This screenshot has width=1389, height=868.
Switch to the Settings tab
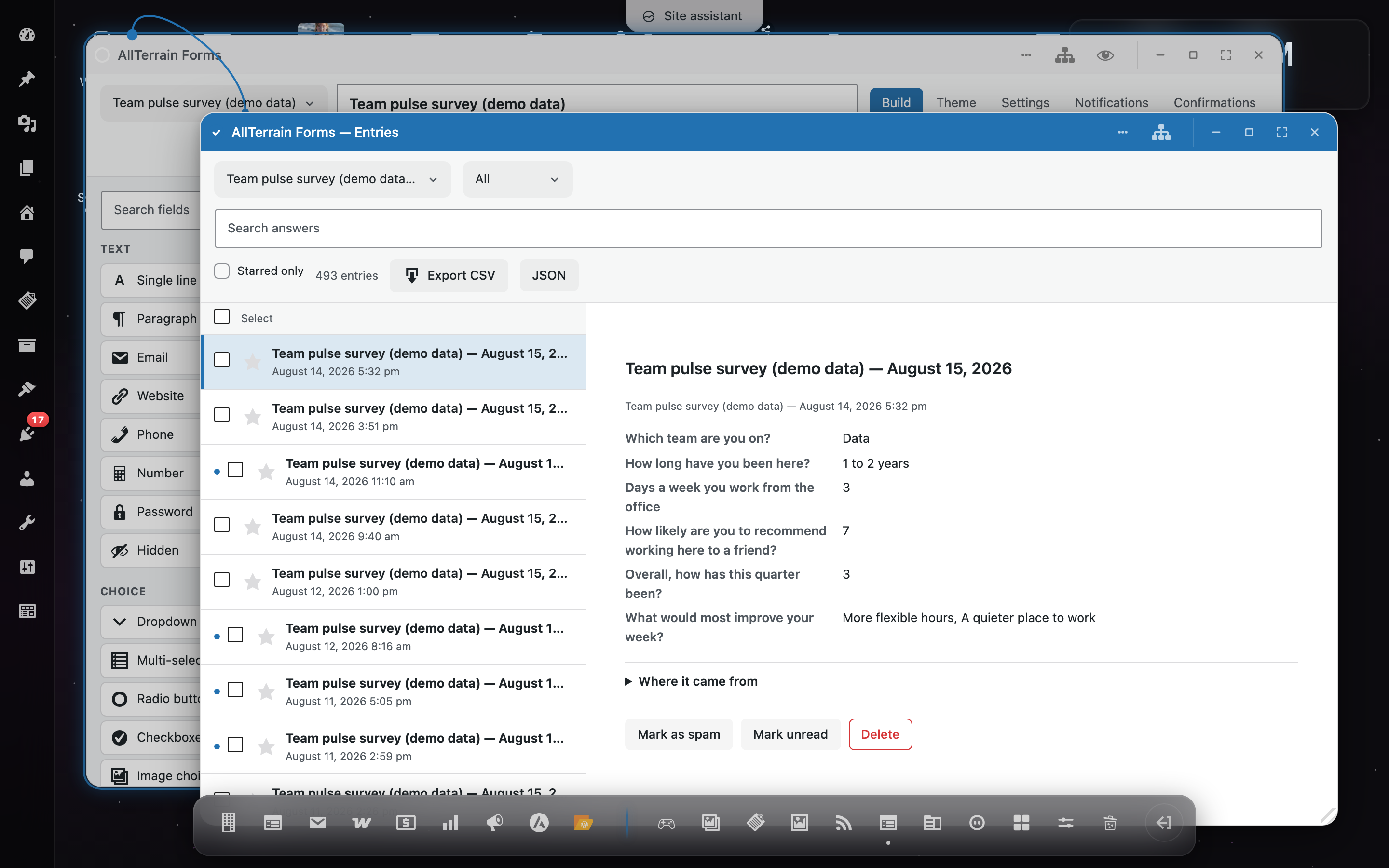[1025, 103]
